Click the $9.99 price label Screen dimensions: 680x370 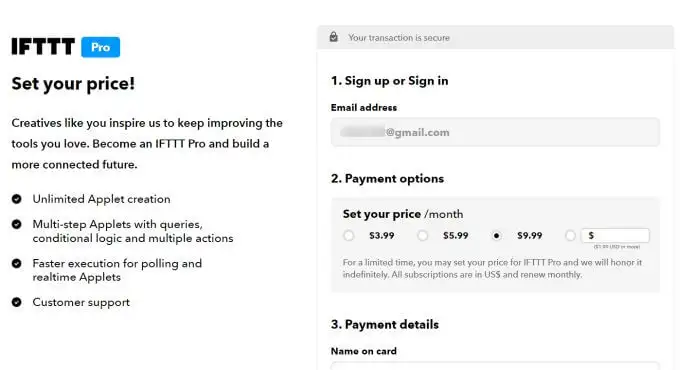coord(530,236)
